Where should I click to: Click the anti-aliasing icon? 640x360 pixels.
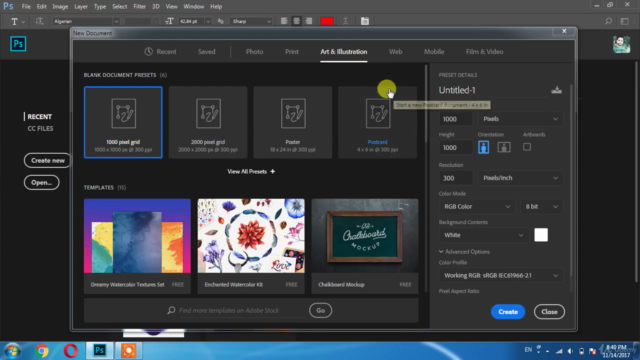click(x=220, y=21)
